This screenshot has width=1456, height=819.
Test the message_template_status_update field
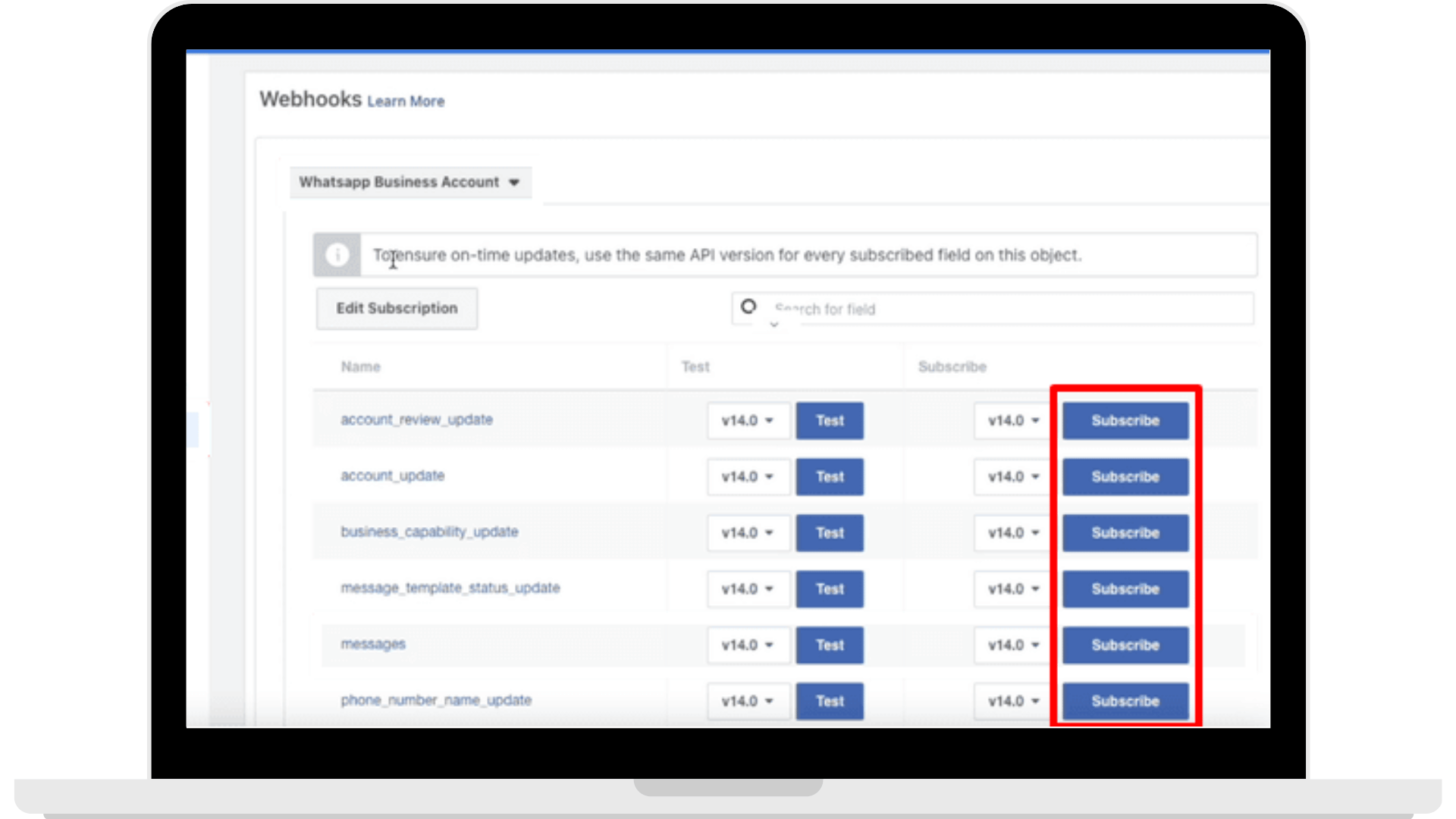coord(829,588)
